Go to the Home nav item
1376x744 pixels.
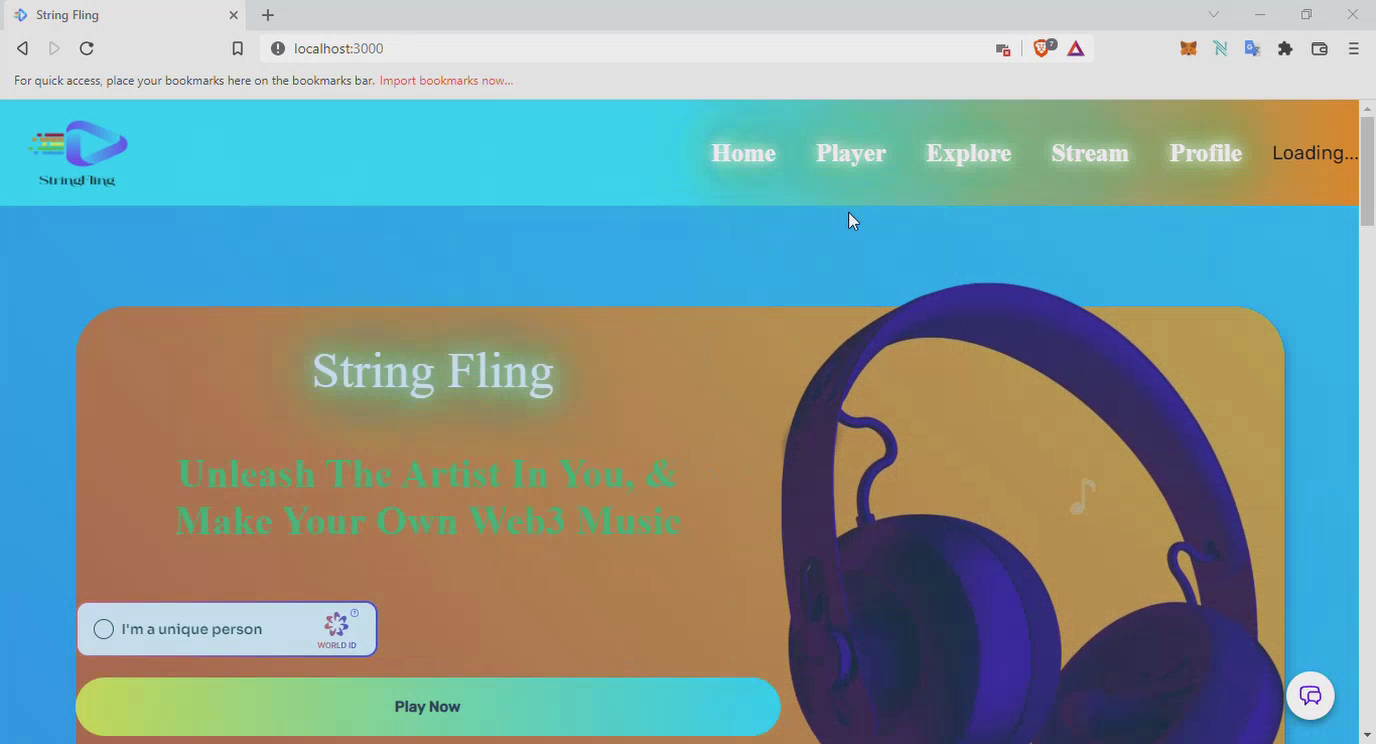(x=743, y=153)
